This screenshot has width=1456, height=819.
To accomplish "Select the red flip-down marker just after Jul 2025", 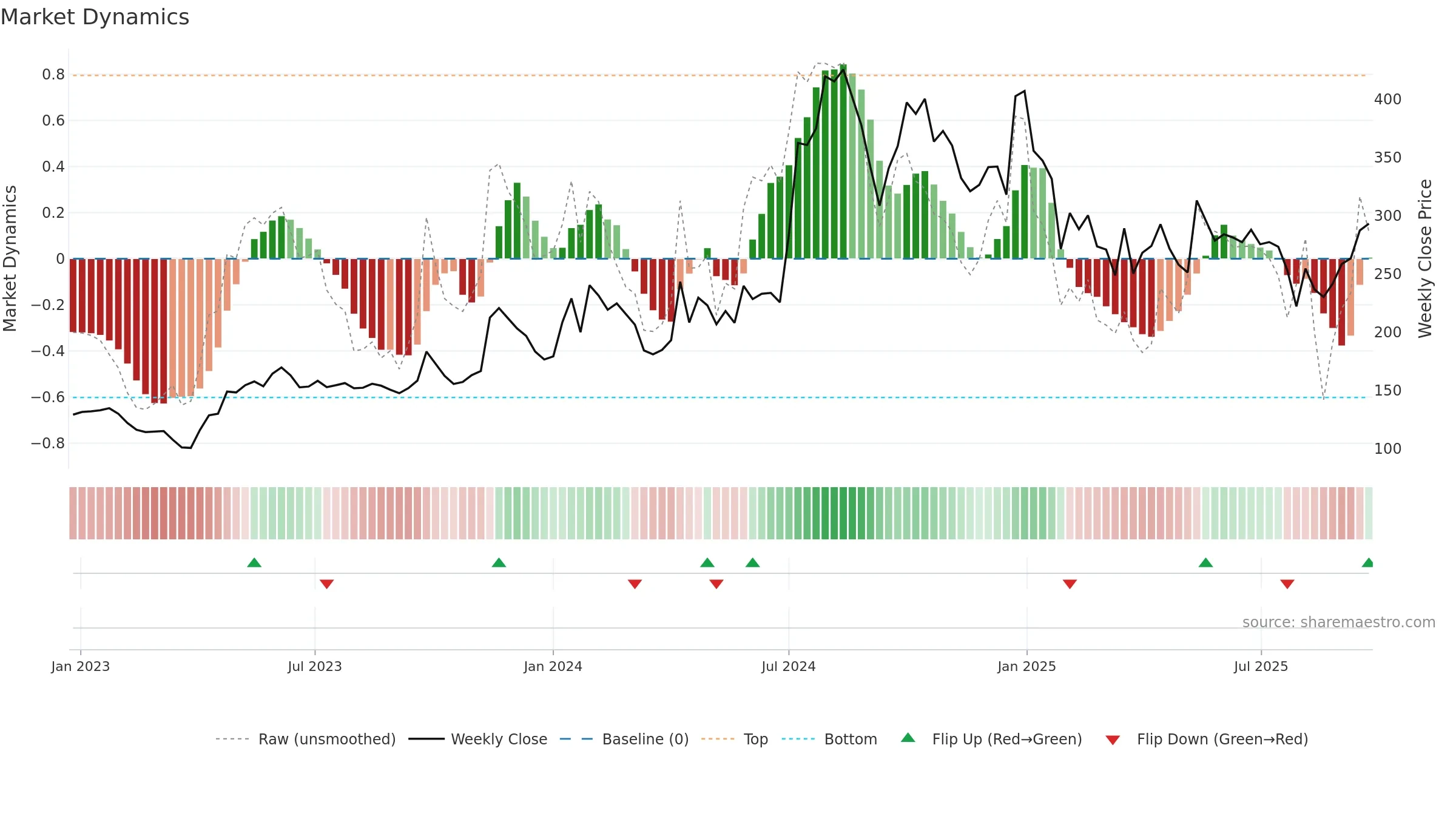I will pos(1287,584).
